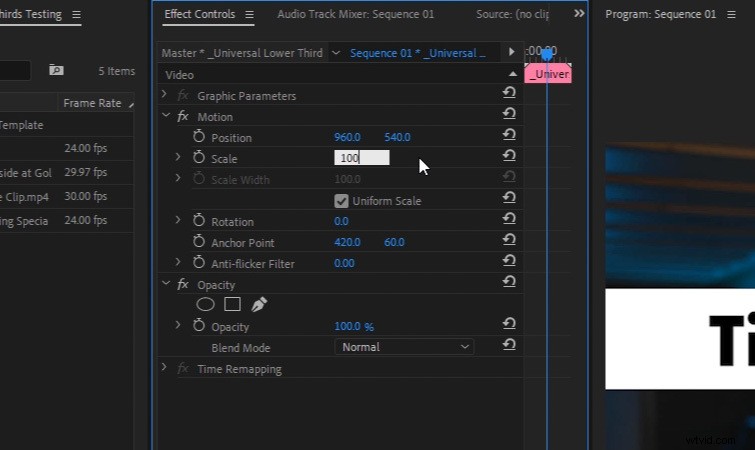The height and width of the screenshot is (450, 755).
Task: Select the free draw bezier pen mask
Action: pos(259,304)
